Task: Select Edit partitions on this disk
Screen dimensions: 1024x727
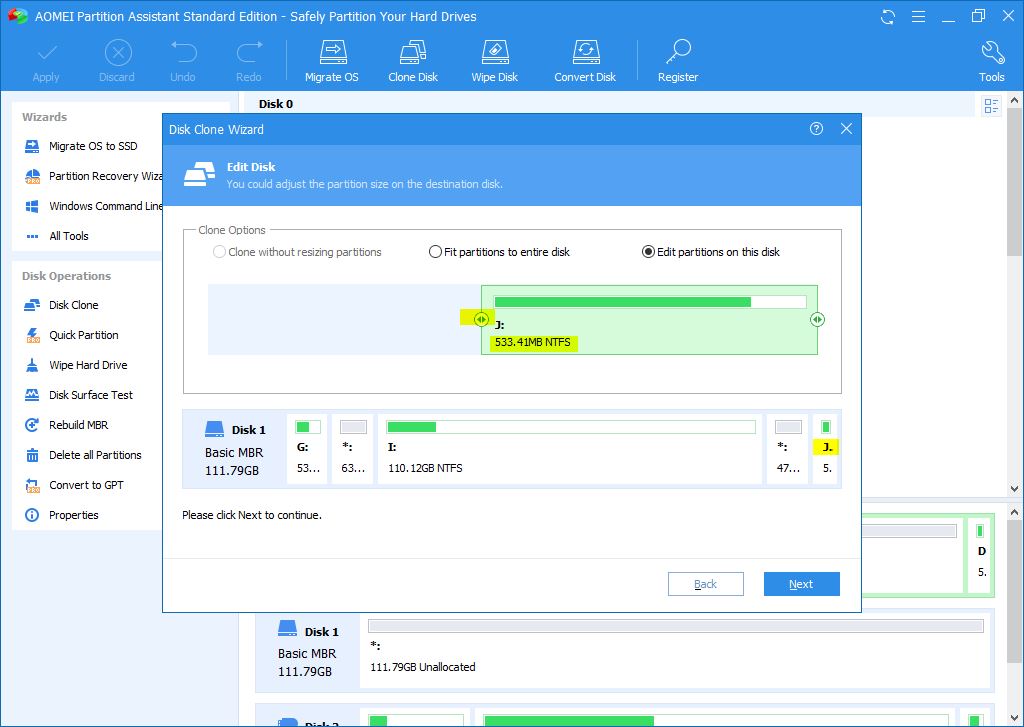Action: tap(648, 252)
